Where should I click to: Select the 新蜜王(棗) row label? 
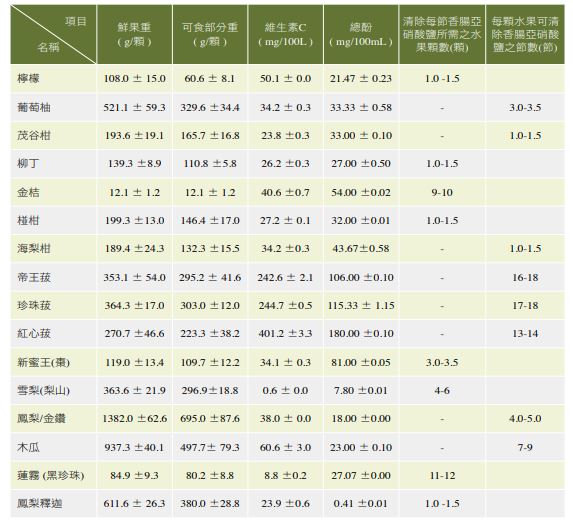[43, 362]
